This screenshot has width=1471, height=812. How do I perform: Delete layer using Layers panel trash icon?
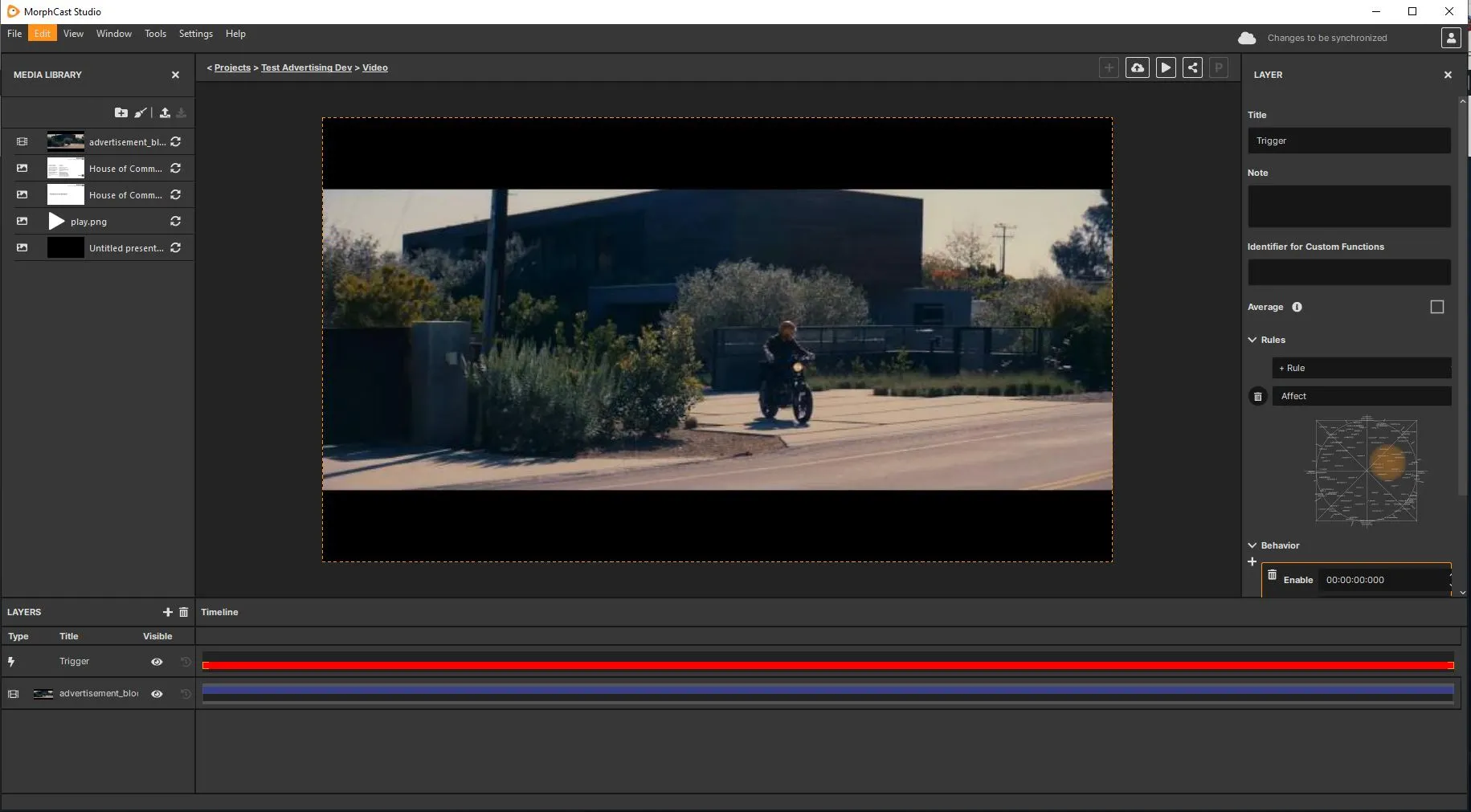tap(183, 612)
